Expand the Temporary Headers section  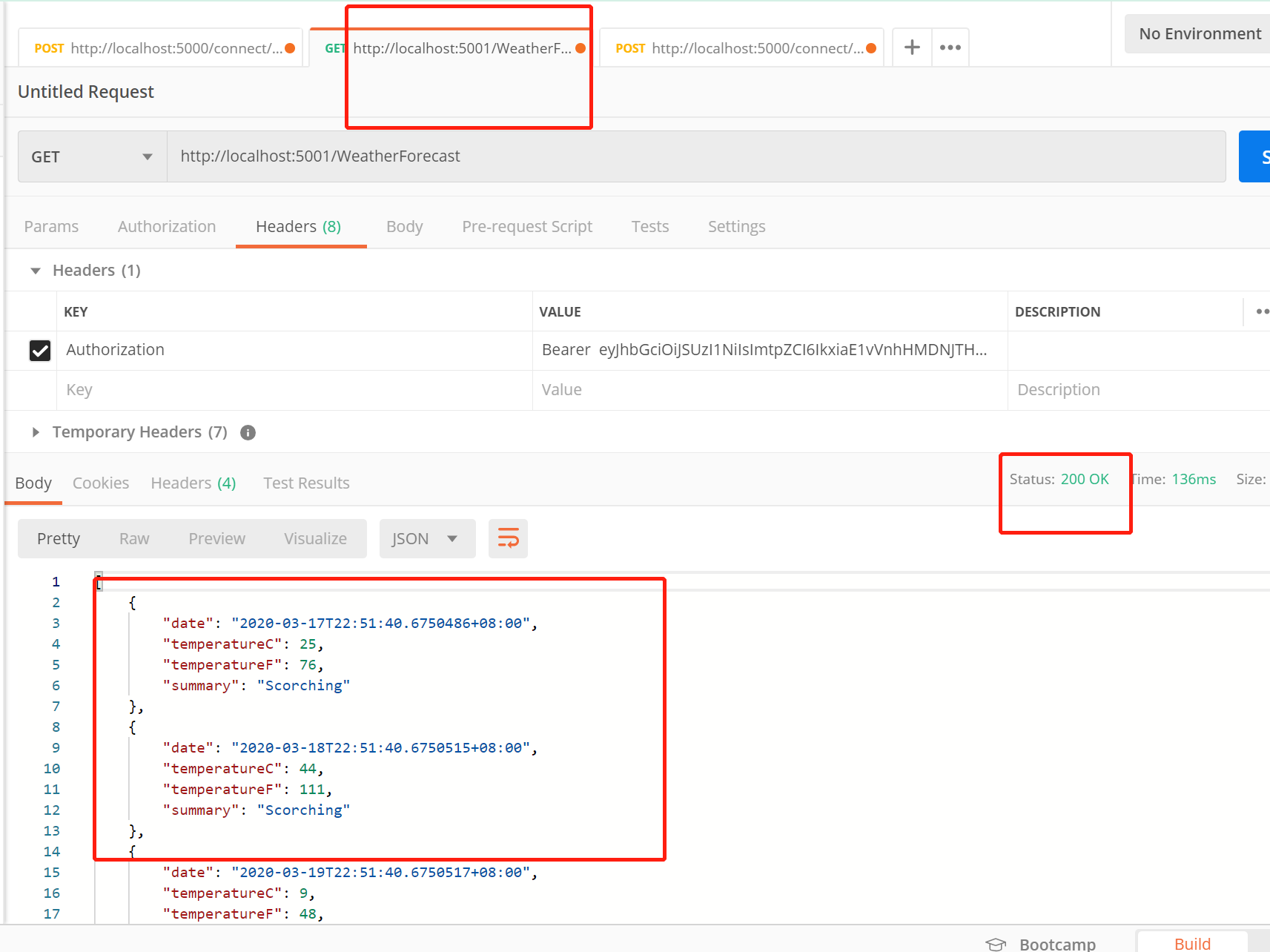click(x=35, y=432)
